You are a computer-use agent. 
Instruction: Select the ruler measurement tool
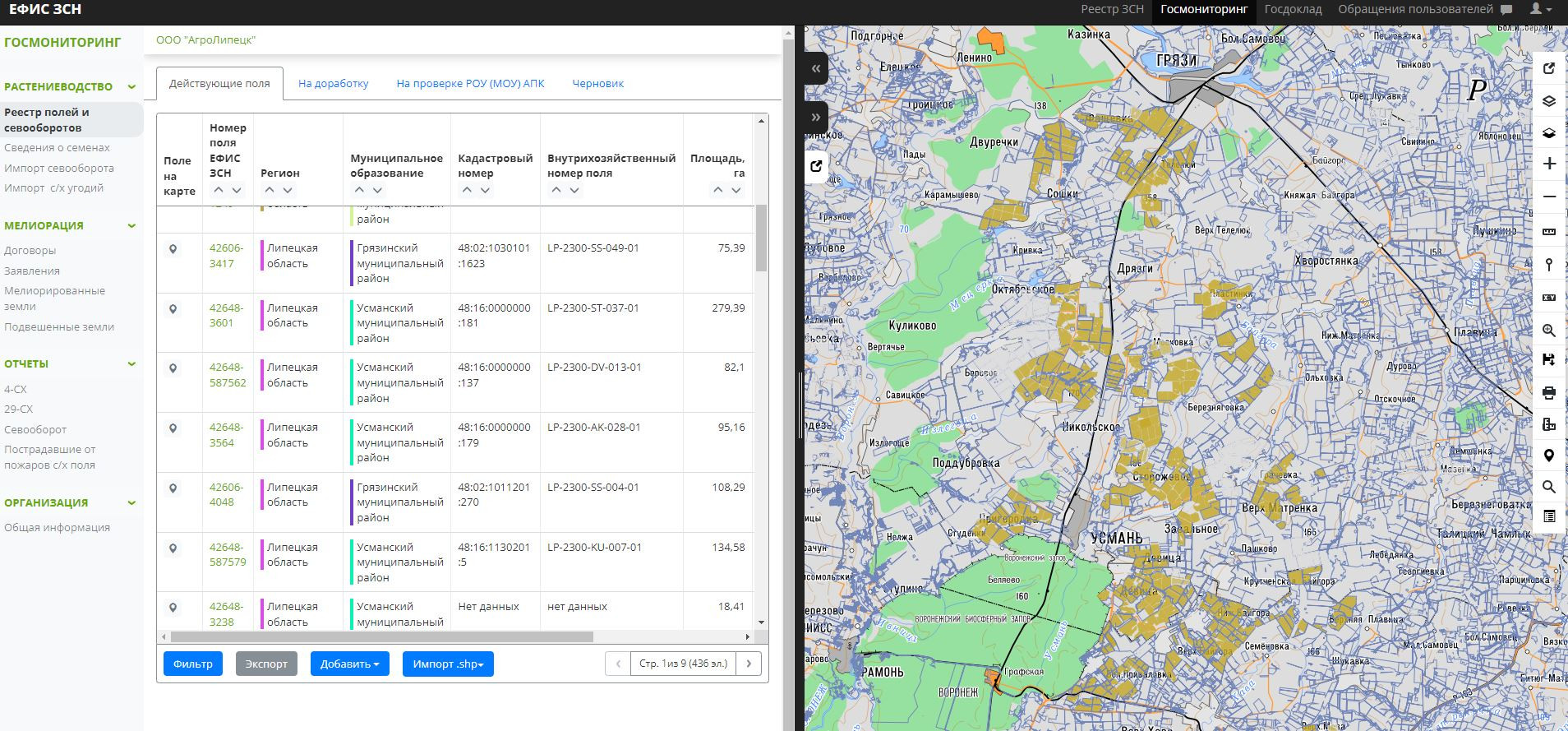click(x=1549, y=231)
